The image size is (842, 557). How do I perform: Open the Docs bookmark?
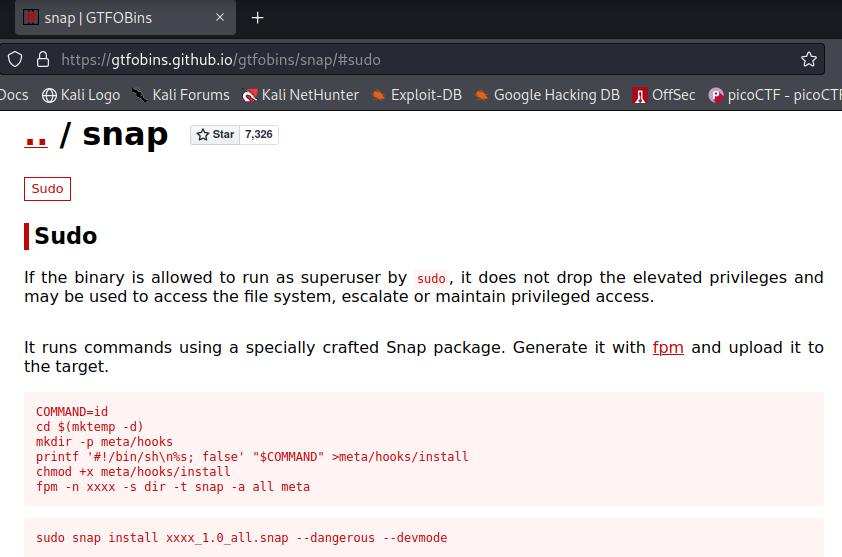[14, 95]
